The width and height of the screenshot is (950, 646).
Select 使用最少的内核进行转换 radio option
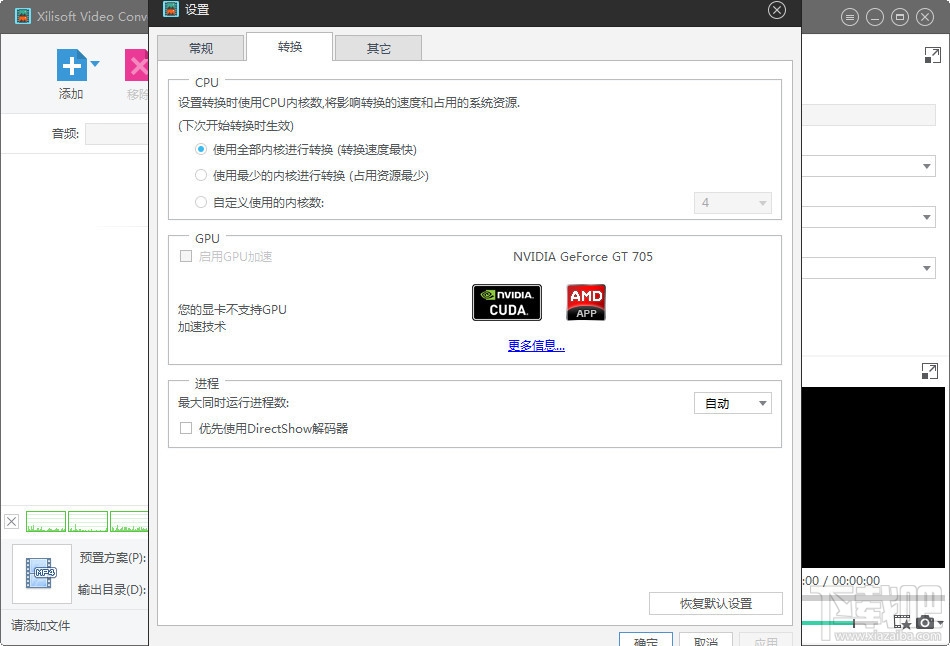(x=200, y=175)
